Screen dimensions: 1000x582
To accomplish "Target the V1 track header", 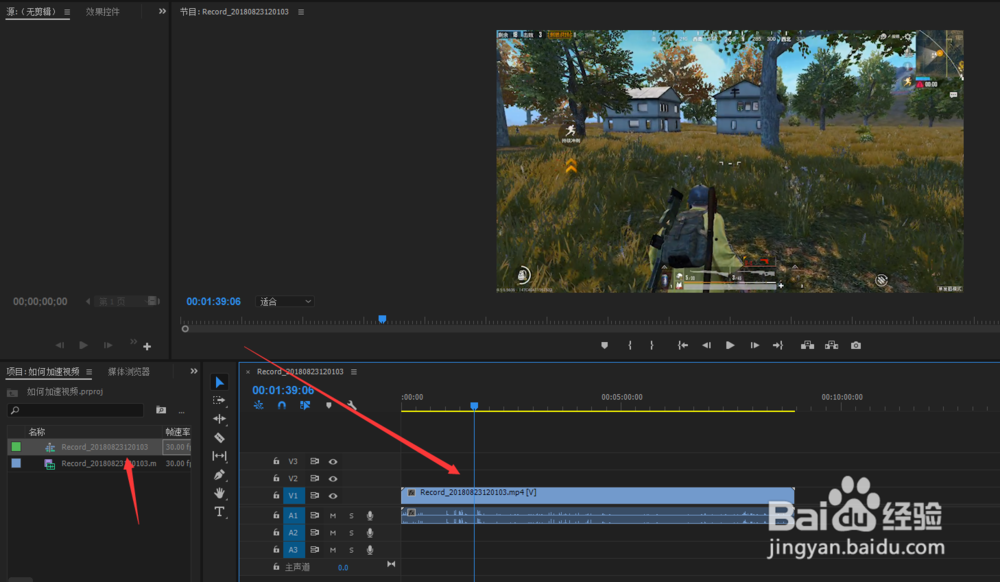I will [x=293, y=496].
